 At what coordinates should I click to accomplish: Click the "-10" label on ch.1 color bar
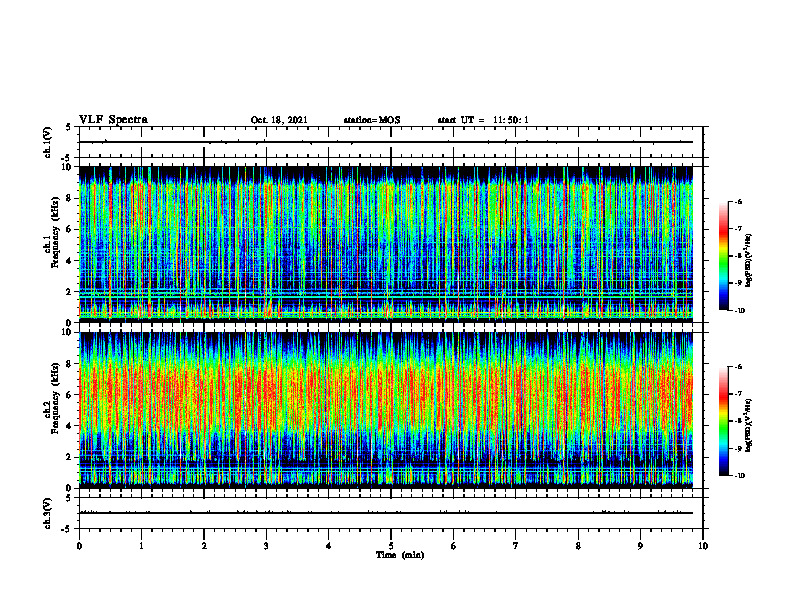click(740, 311)
